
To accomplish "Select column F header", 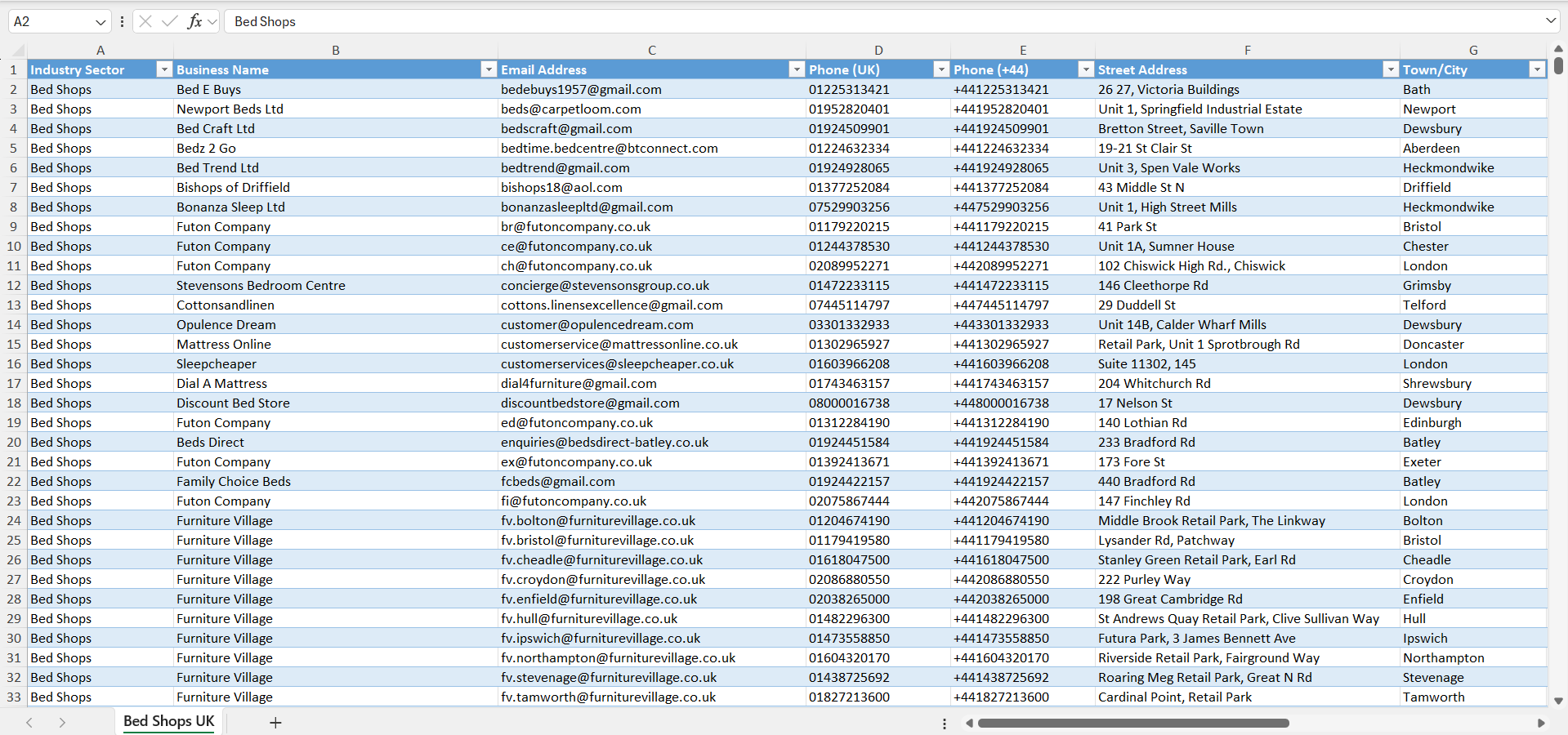I will [x=1248, y=50].
